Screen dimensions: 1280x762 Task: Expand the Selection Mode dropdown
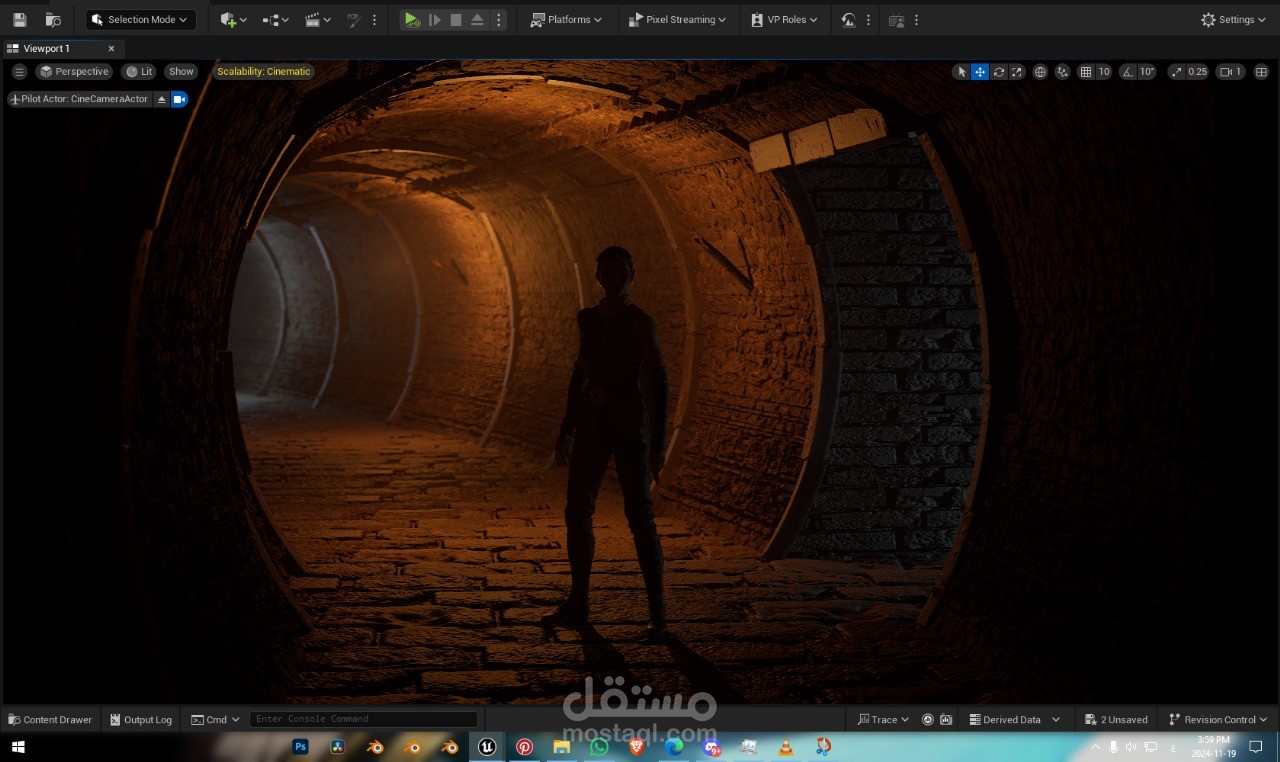[140, 20]
